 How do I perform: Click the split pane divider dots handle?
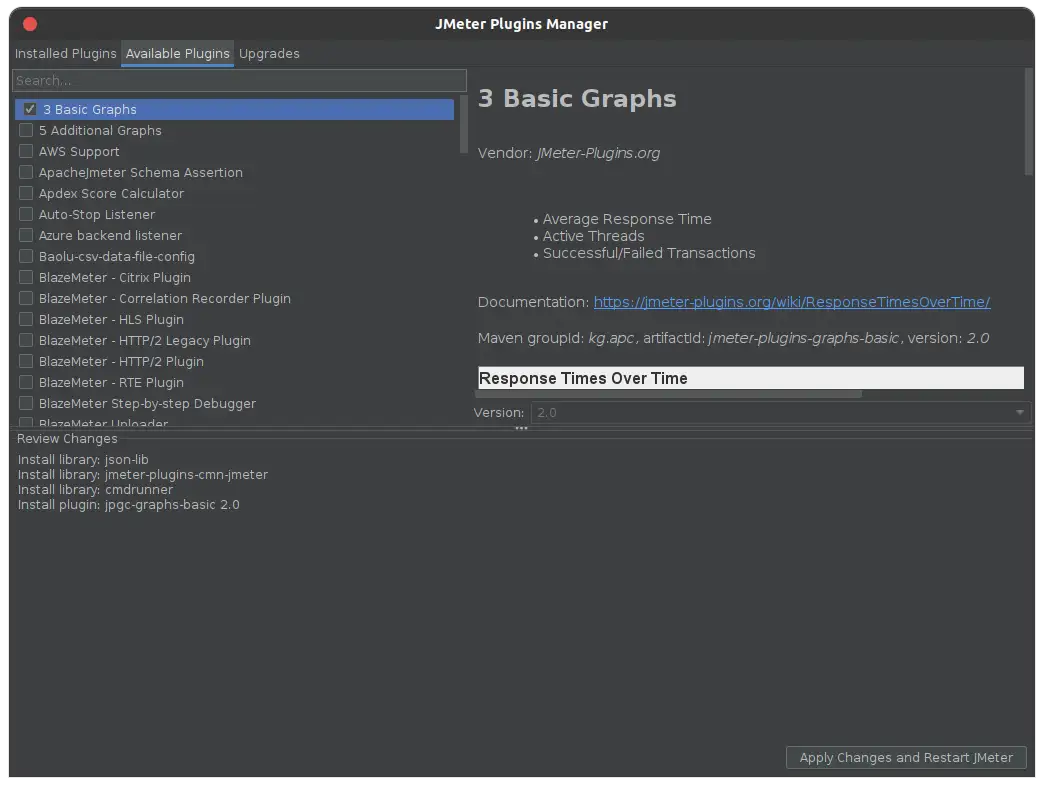tap(521, 429)
